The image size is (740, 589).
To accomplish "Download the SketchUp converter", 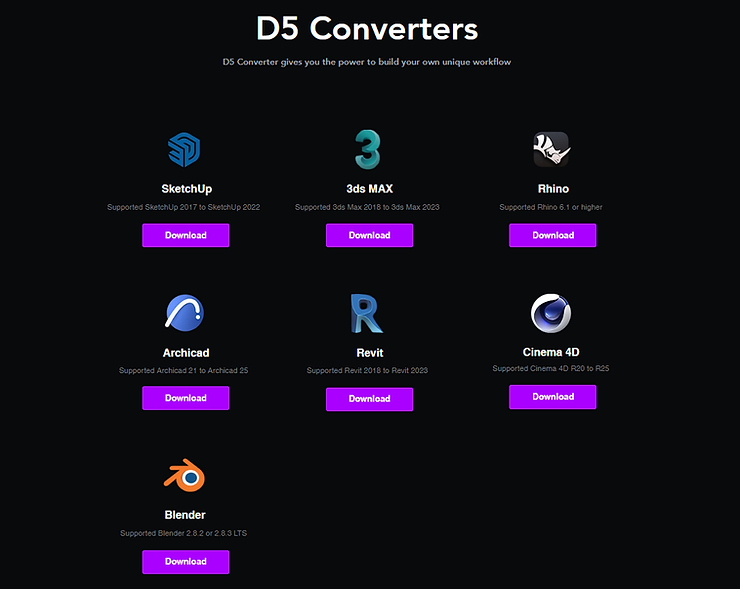I will (x=185, y=235).
